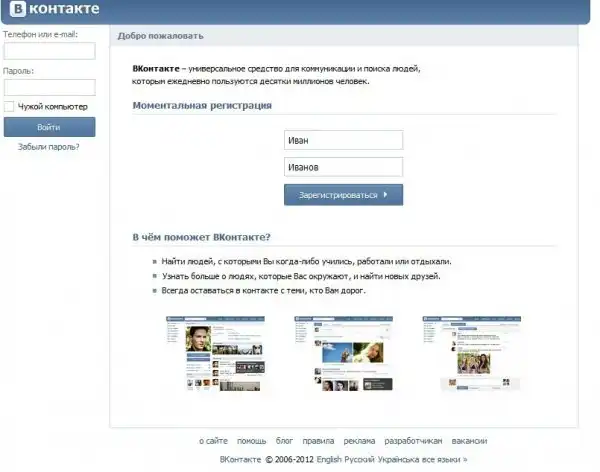Open the Забыли пароль? link
Viewport: 600px width, 472px height.
[x=48, y=147]
